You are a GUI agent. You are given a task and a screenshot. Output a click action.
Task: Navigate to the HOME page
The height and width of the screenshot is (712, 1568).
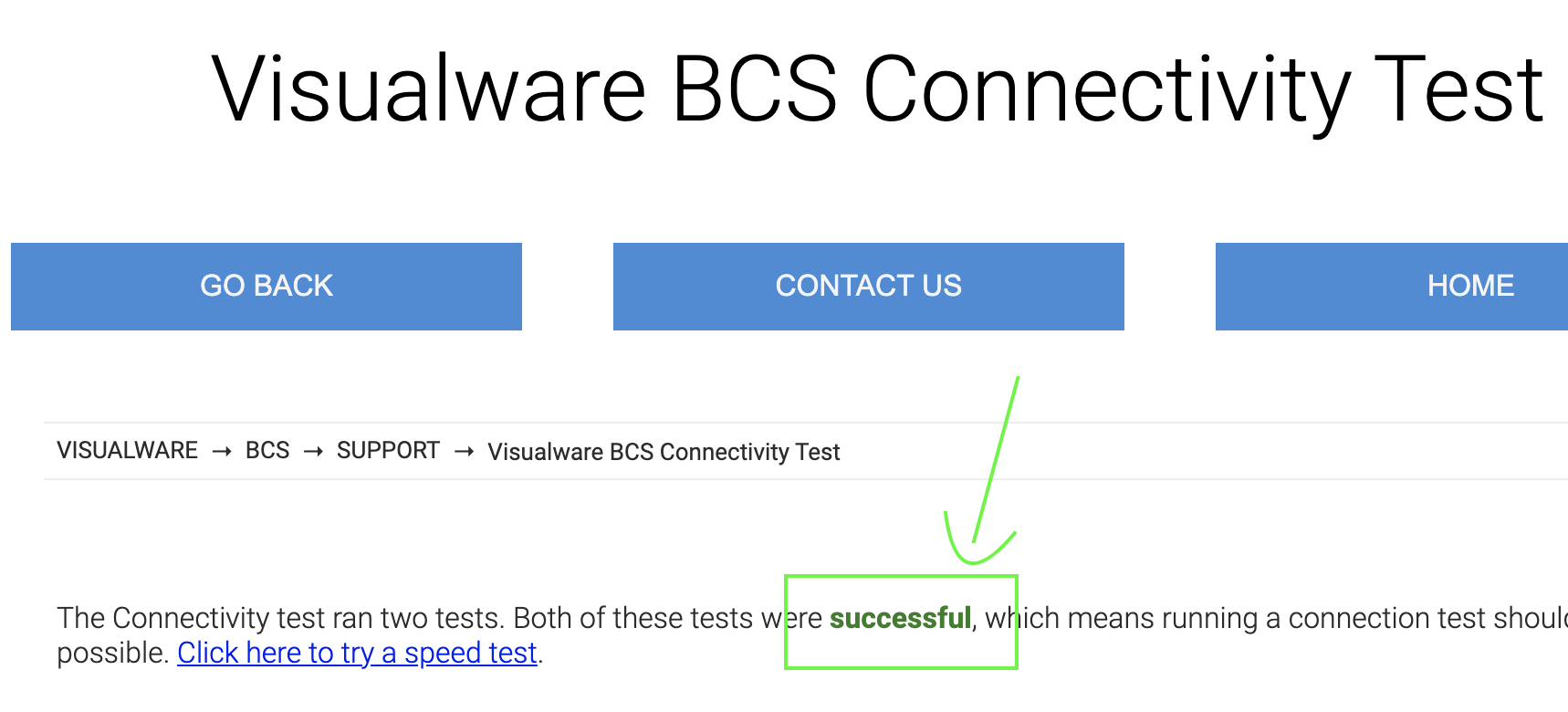(1469, 286)
